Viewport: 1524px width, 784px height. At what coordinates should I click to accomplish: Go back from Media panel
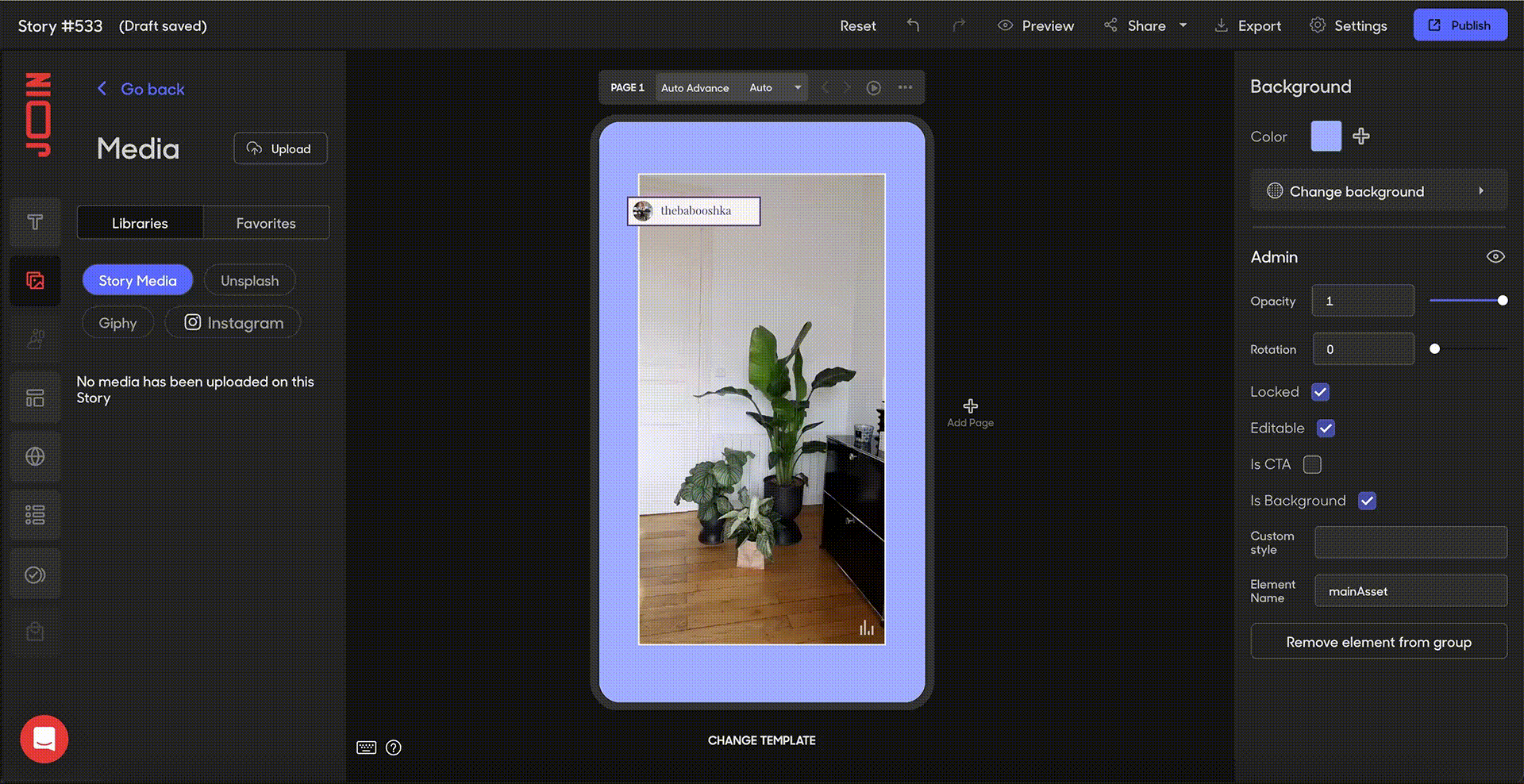141,89
